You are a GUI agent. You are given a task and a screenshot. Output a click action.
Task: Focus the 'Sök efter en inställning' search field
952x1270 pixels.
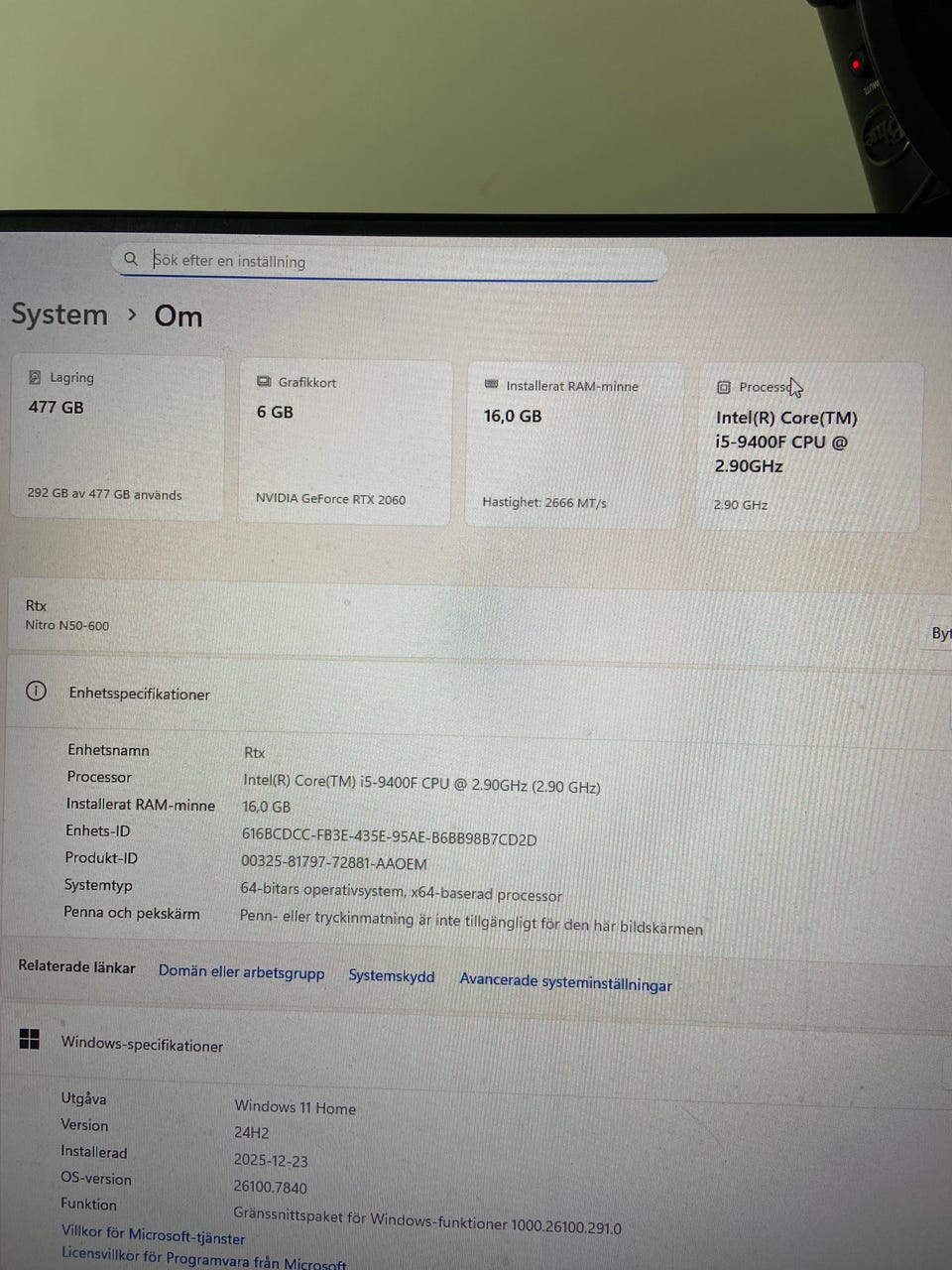point(389,261)
